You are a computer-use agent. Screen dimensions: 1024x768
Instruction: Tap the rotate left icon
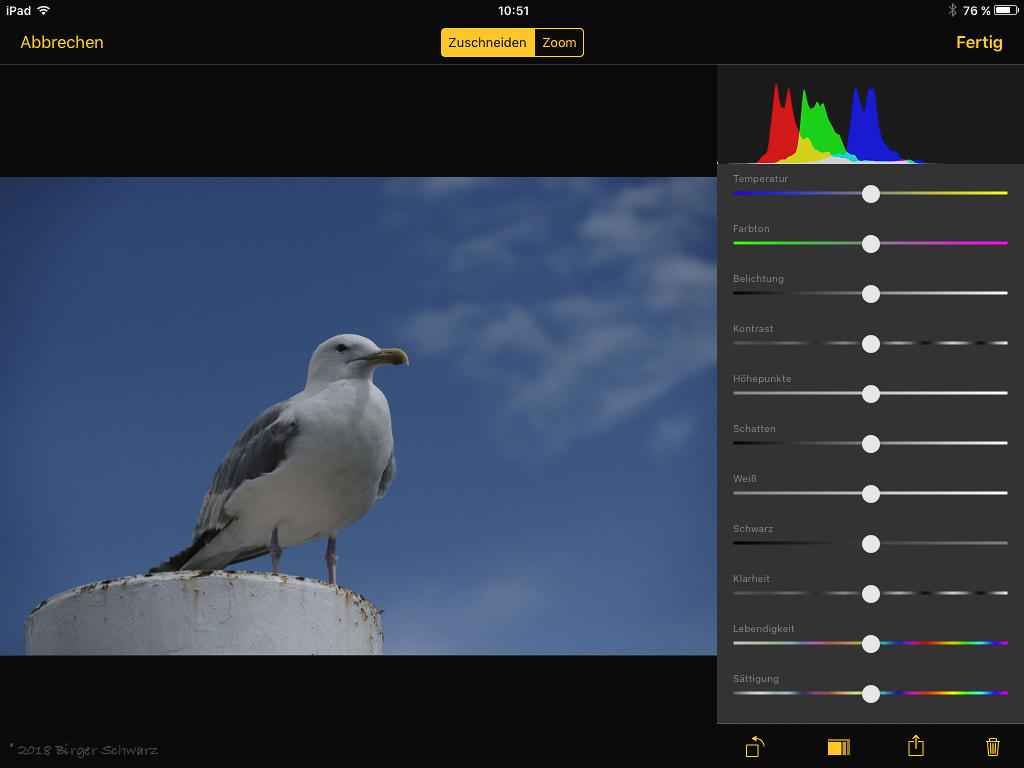pyautogui.click(x=755, y=746)
